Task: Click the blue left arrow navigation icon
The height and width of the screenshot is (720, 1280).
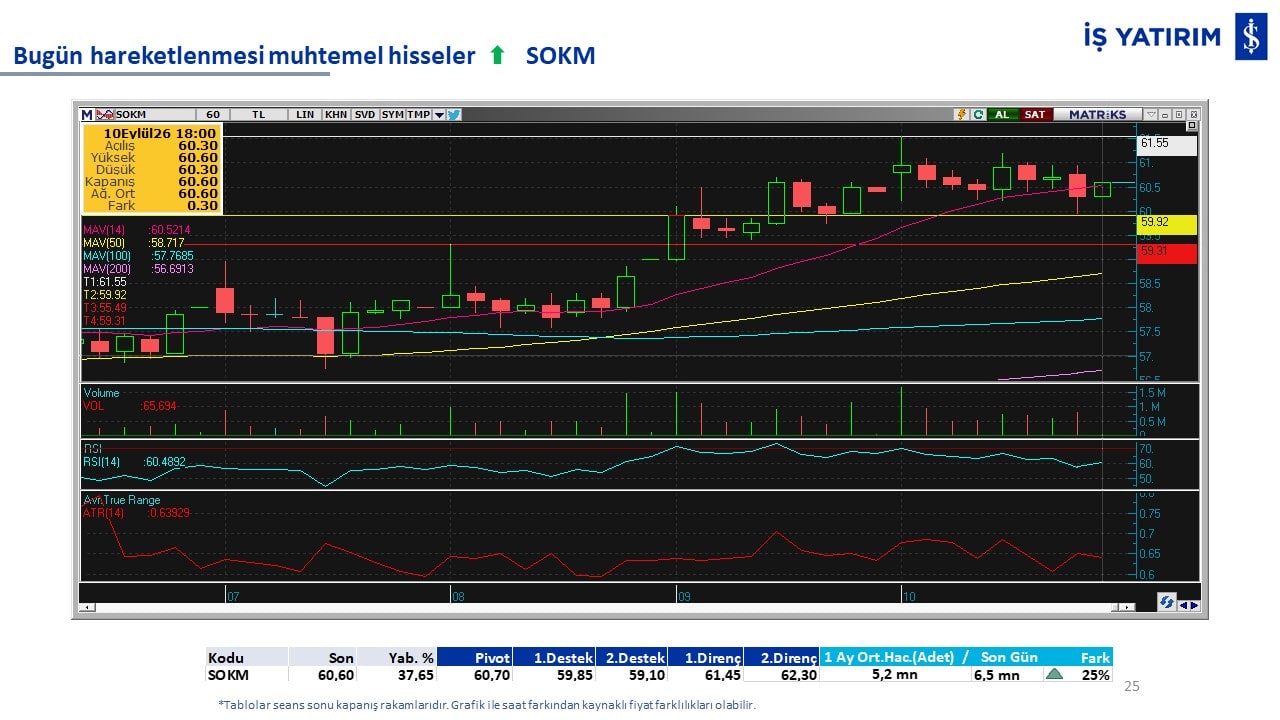Action: (x=1183, y=604)
